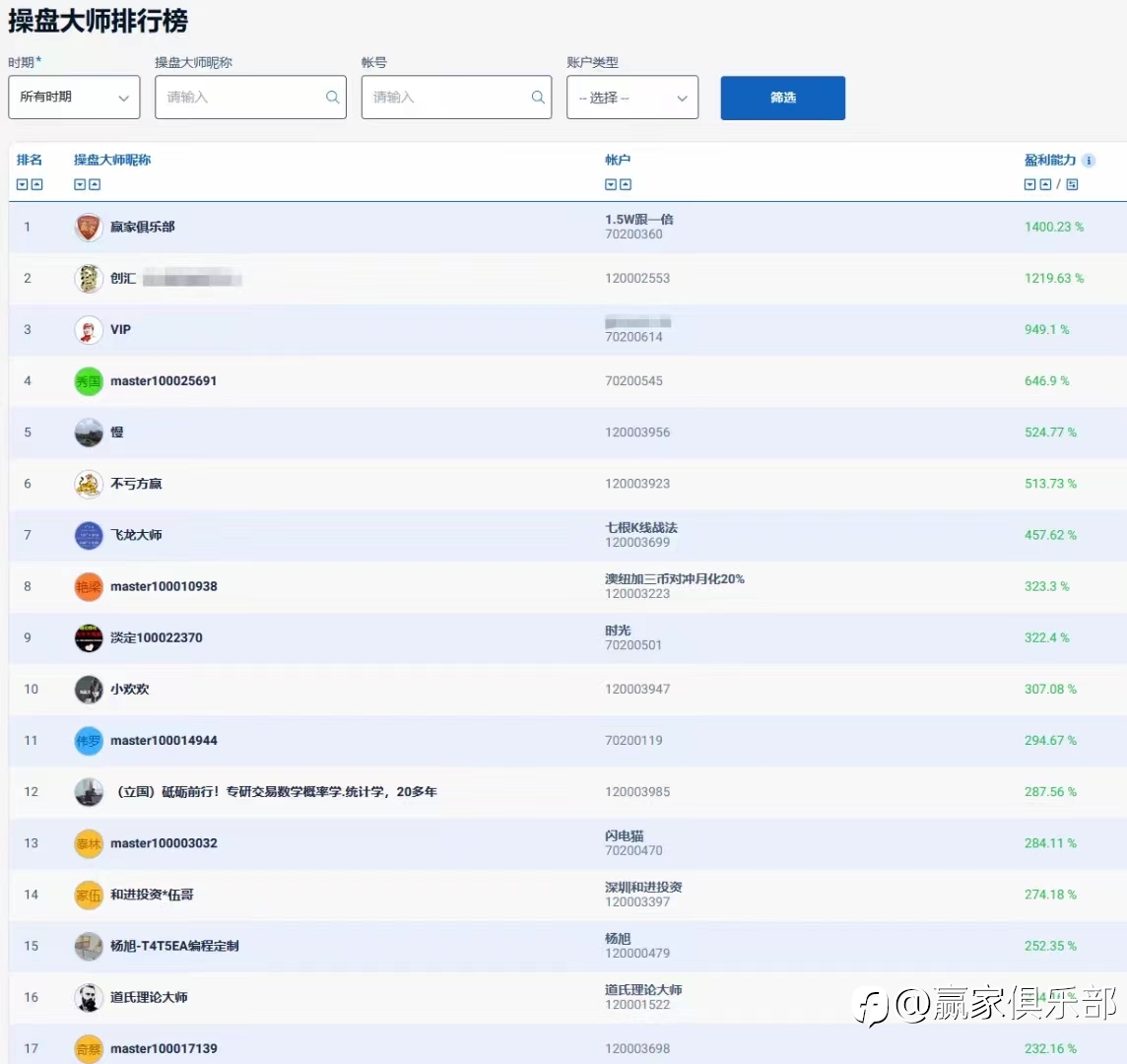The height and width of the screenshot is (1064, 1127).
Task: Open avatar of 飞龙大师
Action: pos(89,536)
